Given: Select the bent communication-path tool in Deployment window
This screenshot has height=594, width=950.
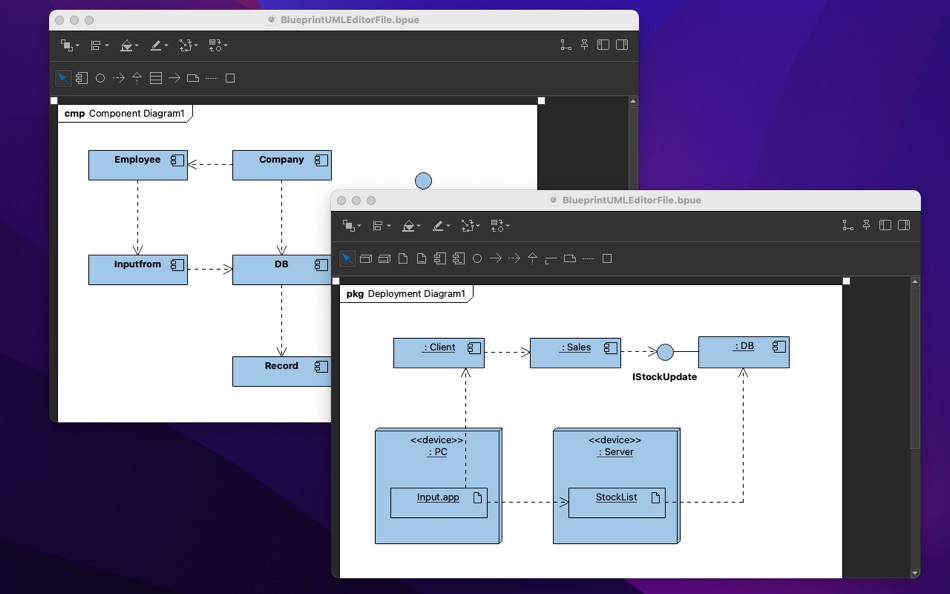Looking at the screenshot, I should [551, 259].
